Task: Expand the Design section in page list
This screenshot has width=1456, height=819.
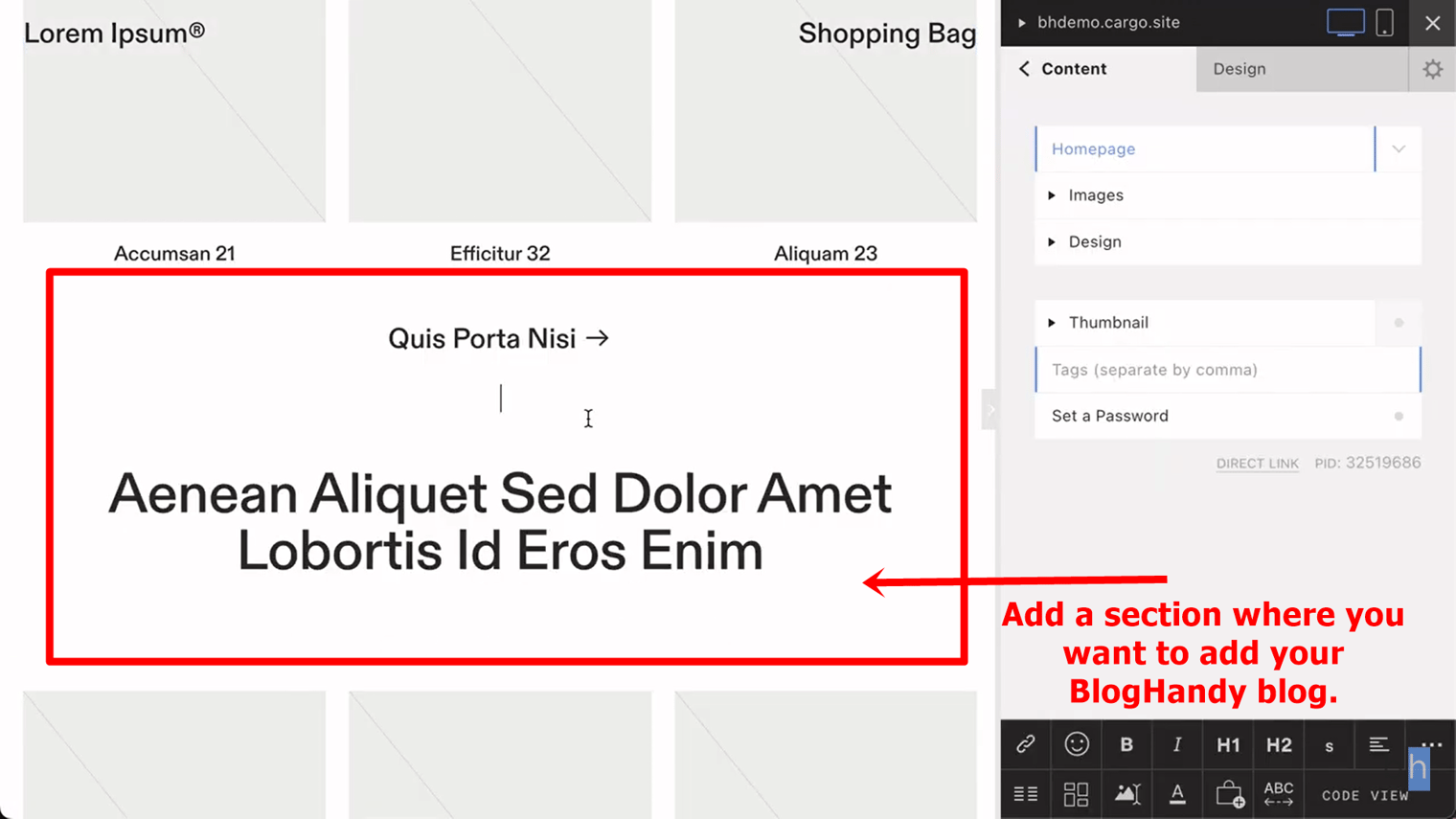Action: coord(1094,242)
